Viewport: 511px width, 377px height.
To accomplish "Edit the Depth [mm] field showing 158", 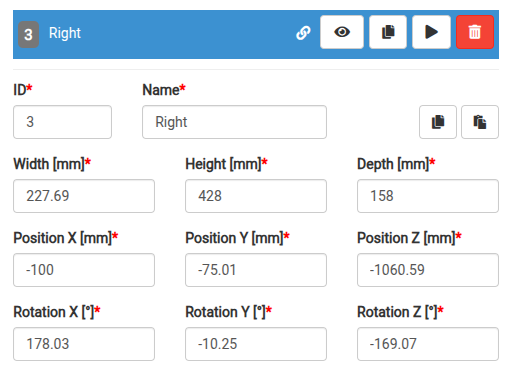I will [x=428, y=196].
